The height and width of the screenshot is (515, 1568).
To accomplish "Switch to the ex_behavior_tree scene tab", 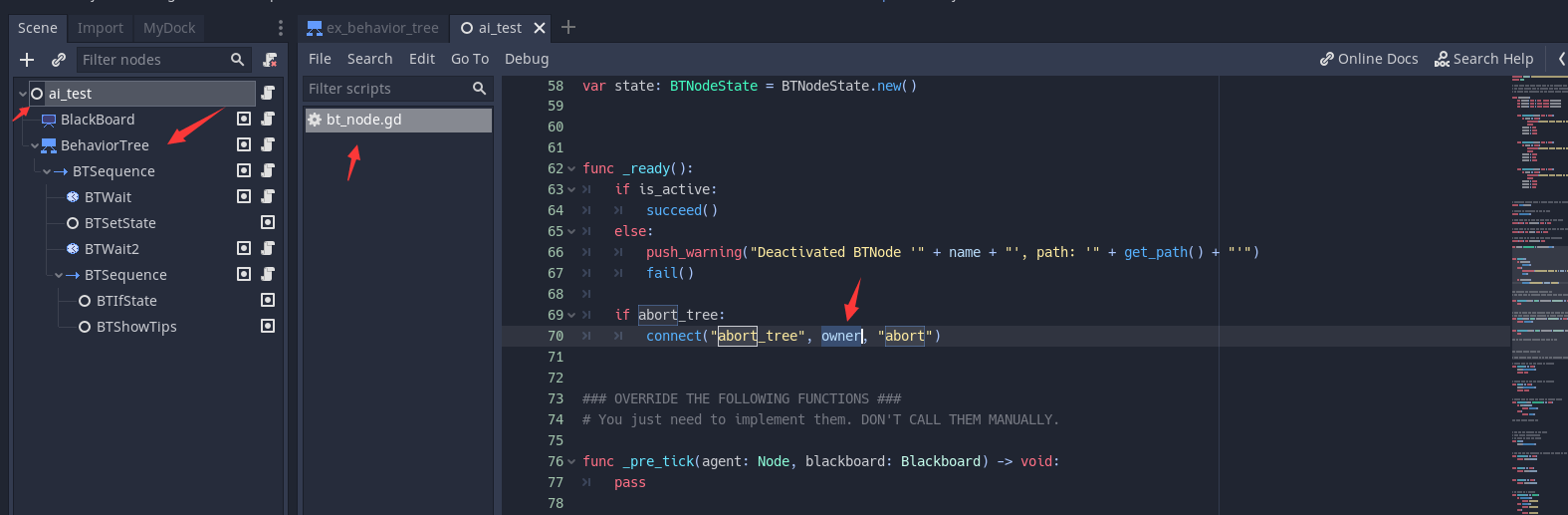I will [x=373, y=28].
